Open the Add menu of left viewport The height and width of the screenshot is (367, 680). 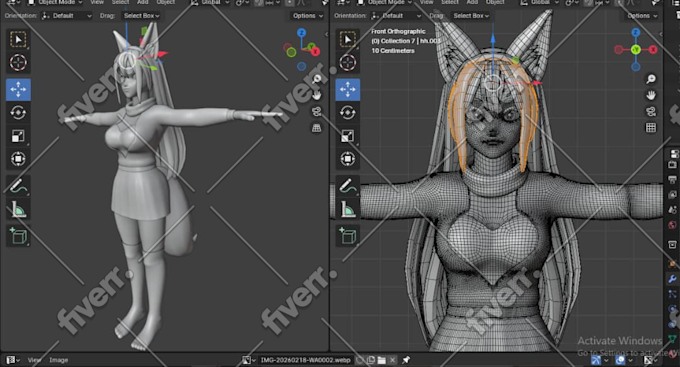pyautogui.click(x=142, y=3)
